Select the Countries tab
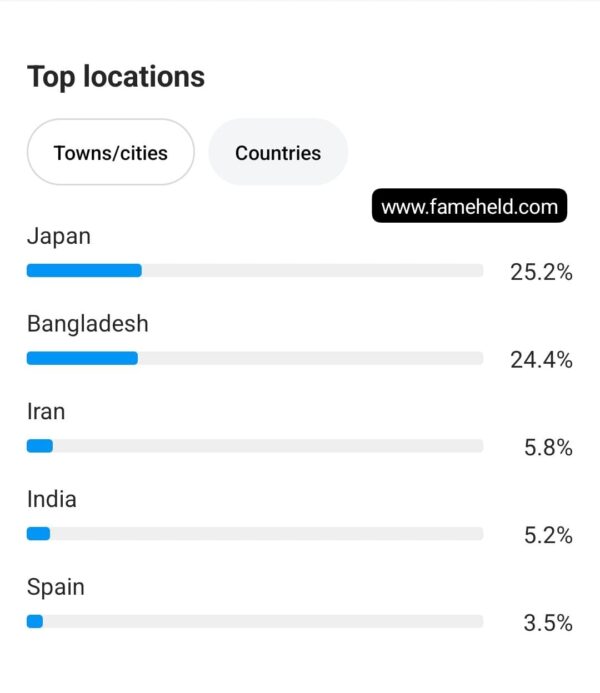 coord(278,152)
